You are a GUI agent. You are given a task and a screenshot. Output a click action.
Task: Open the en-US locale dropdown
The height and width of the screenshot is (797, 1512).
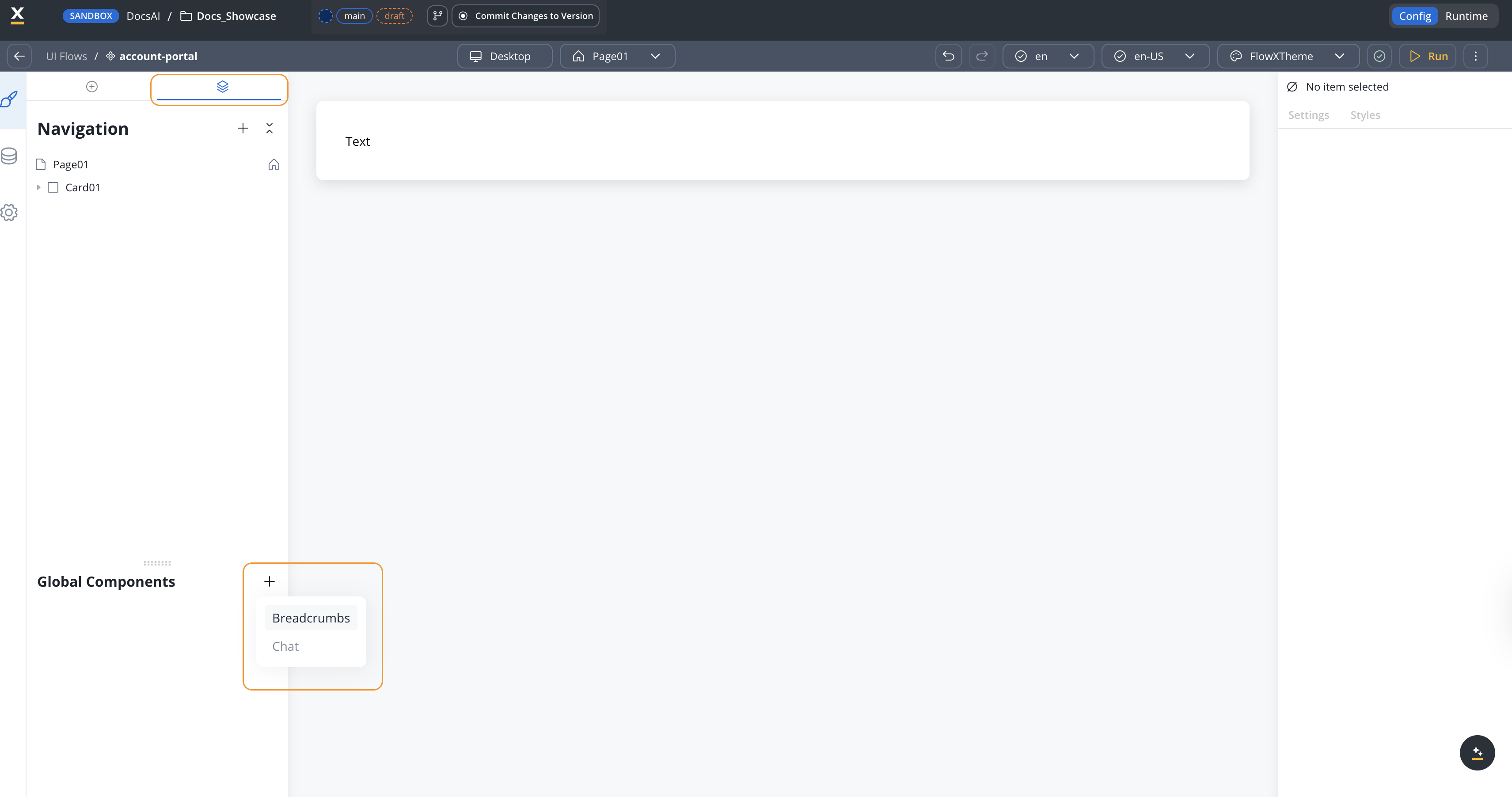click(1155, 57)
